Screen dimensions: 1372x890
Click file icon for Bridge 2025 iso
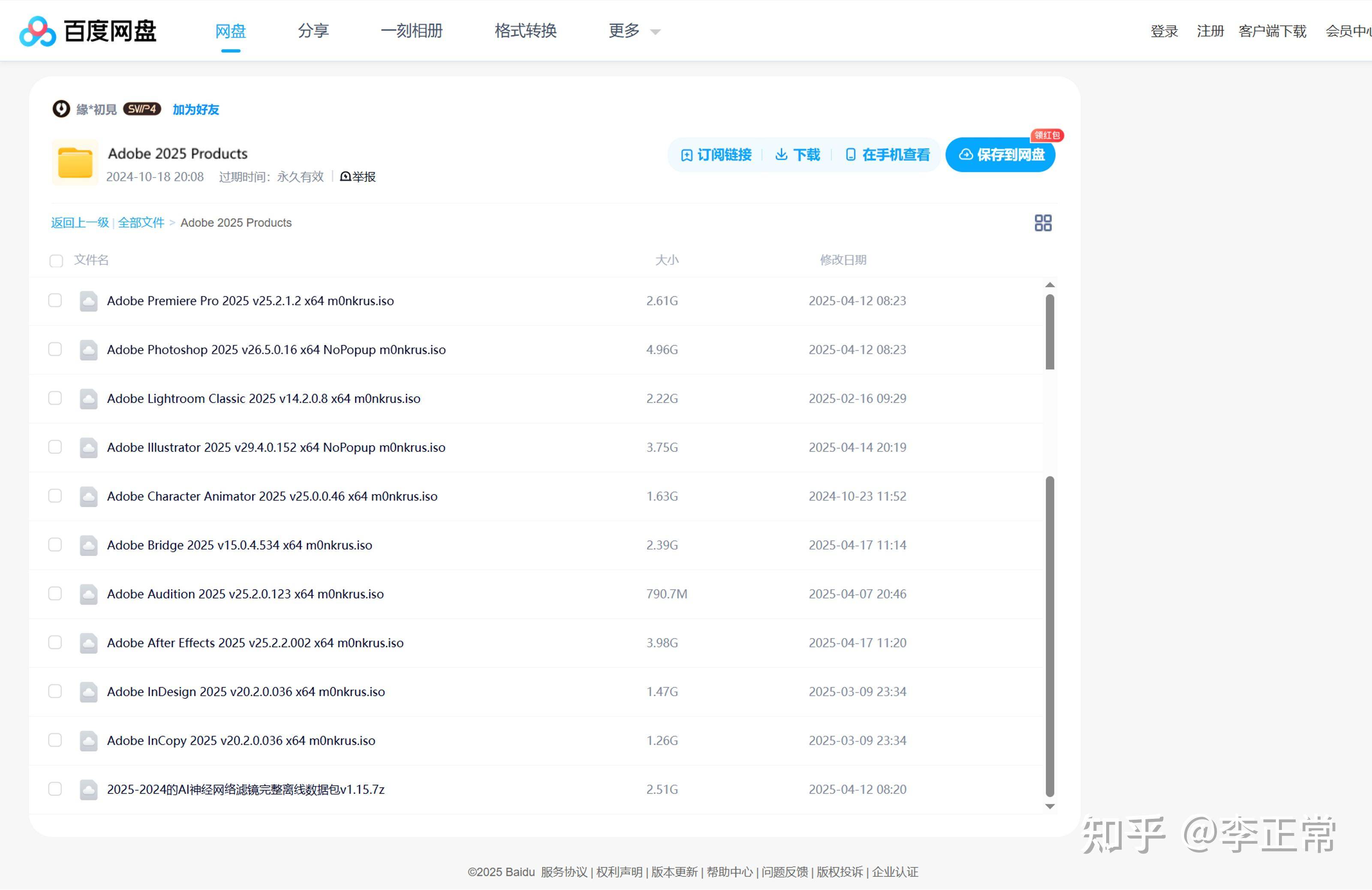pyautogui.click(x=88, y=545)
